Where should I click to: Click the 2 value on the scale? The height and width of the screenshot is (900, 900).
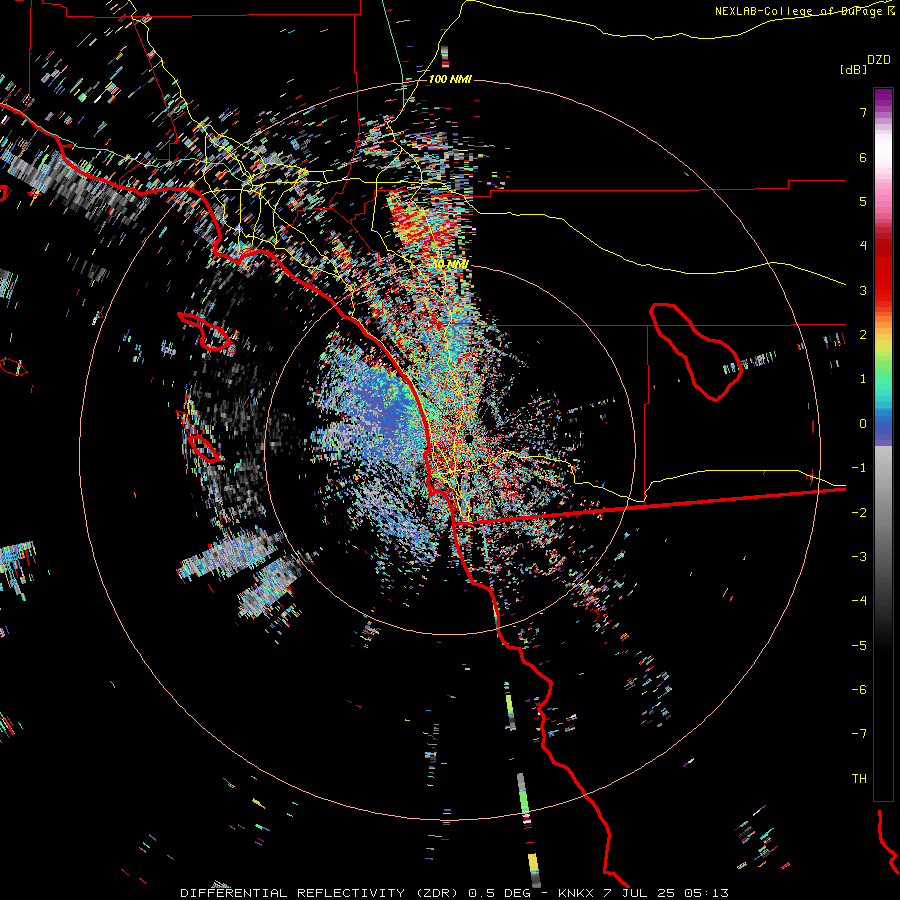863,335
